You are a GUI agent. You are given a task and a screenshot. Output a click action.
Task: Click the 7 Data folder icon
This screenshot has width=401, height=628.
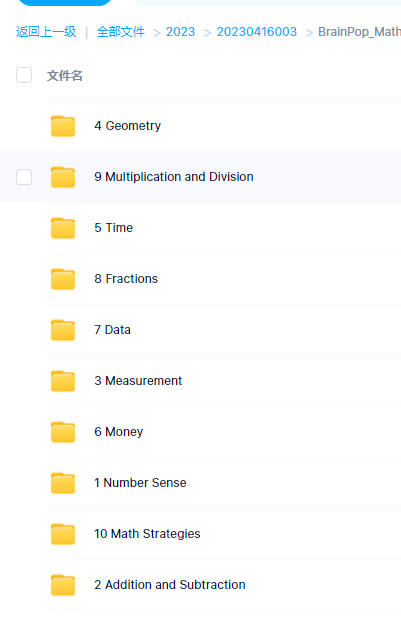[63, 330]
